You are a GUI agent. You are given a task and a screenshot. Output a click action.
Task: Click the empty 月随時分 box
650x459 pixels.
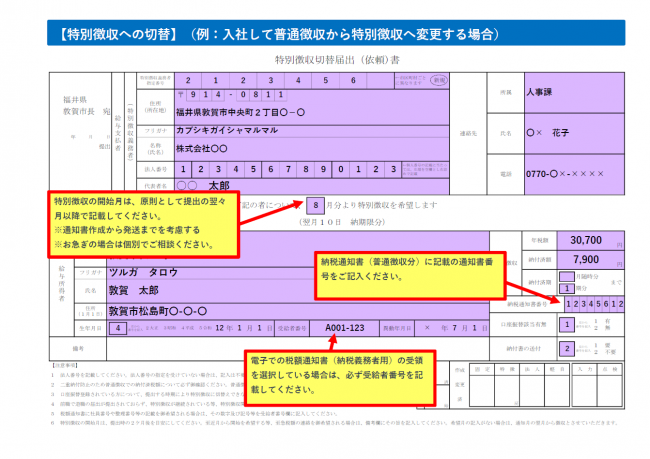(x=567, y=276)
